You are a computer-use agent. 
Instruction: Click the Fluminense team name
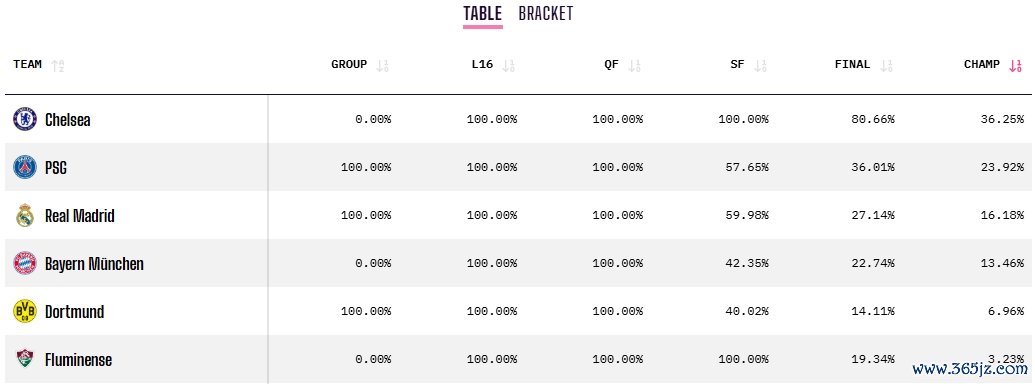pos(79,360)
